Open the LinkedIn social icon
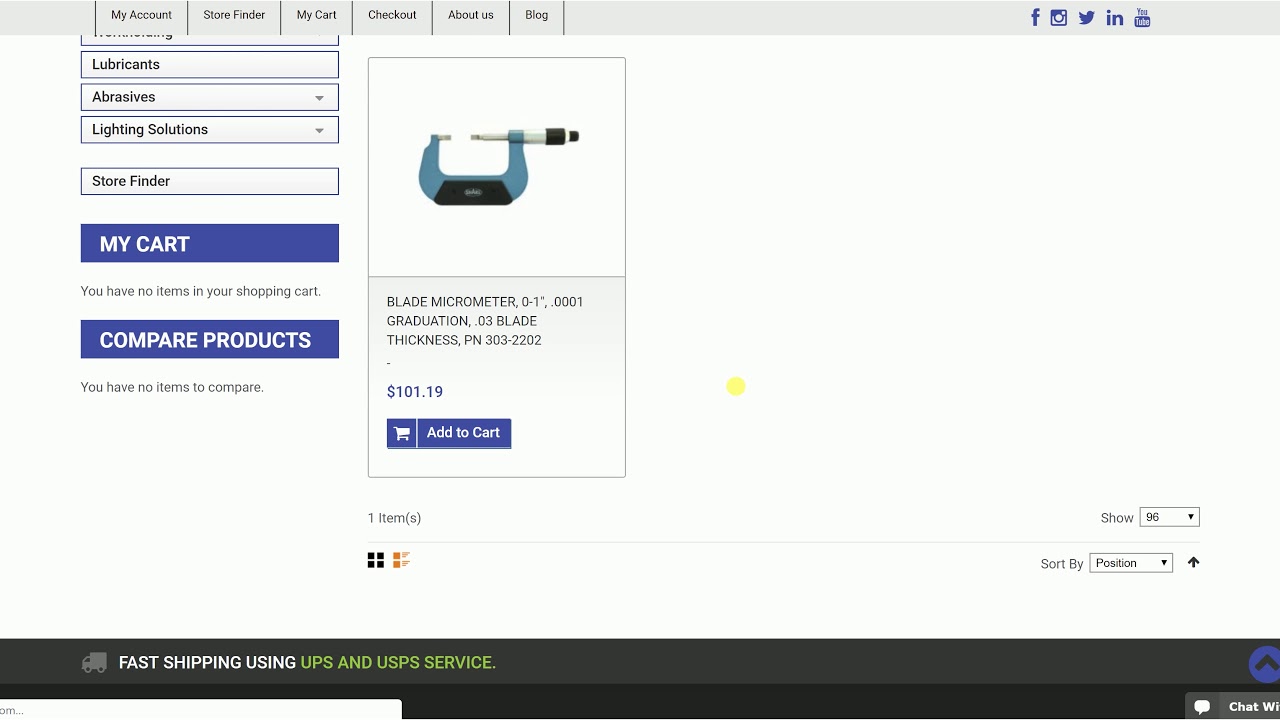Viewport: 1280px width, 720px height. (1114, 17)
